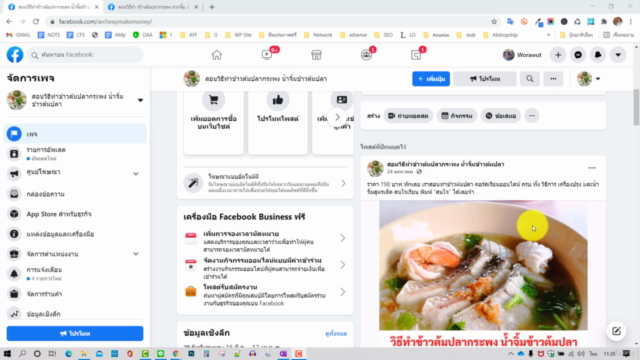The height and width of the screenshot is (360, 640).
Task: Click the browser reload button
Action: [x=36, y=21]
